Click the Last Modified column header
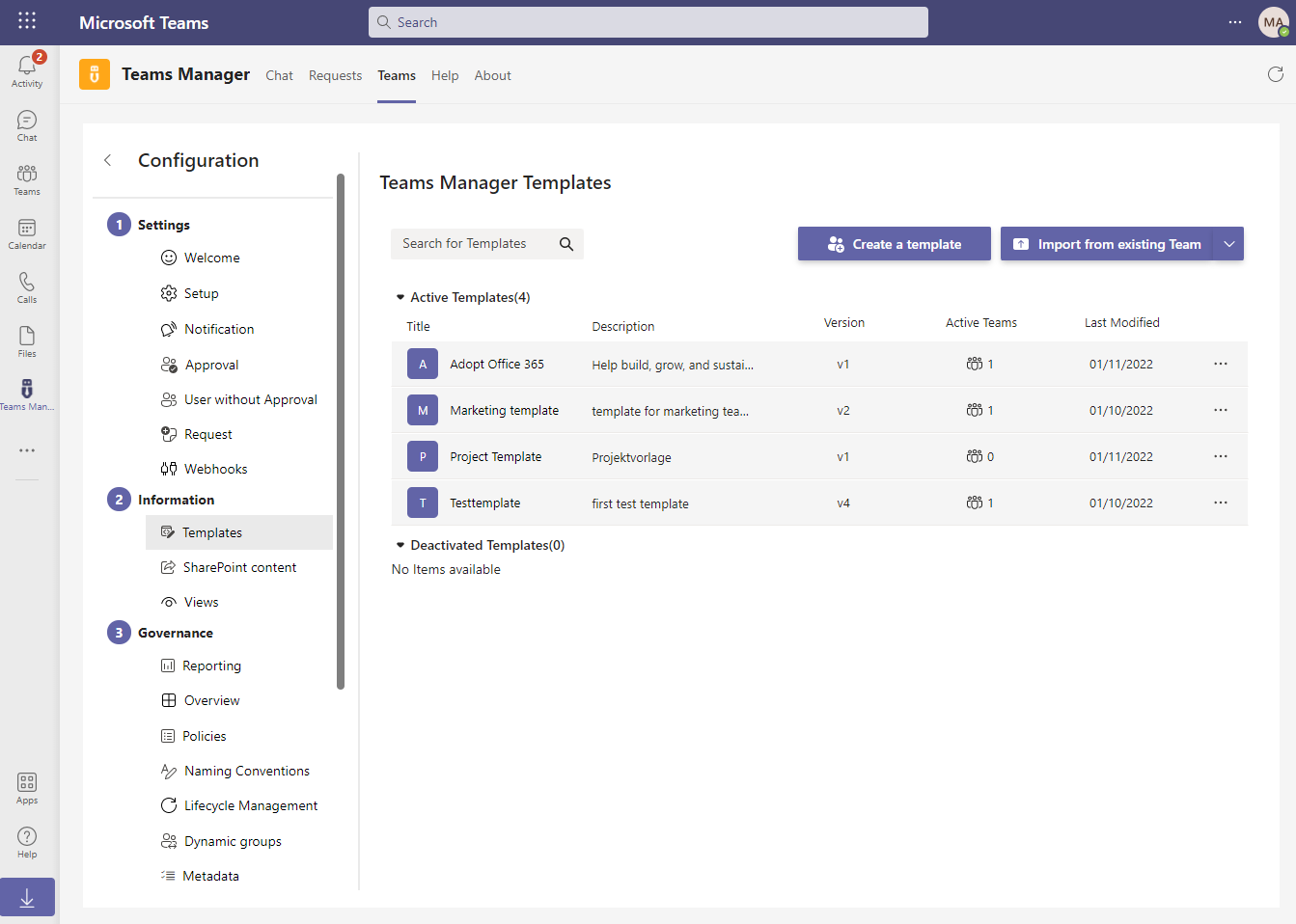Screen dimensions: 1296x924 pyautogui.click(x=1121, y=322)
